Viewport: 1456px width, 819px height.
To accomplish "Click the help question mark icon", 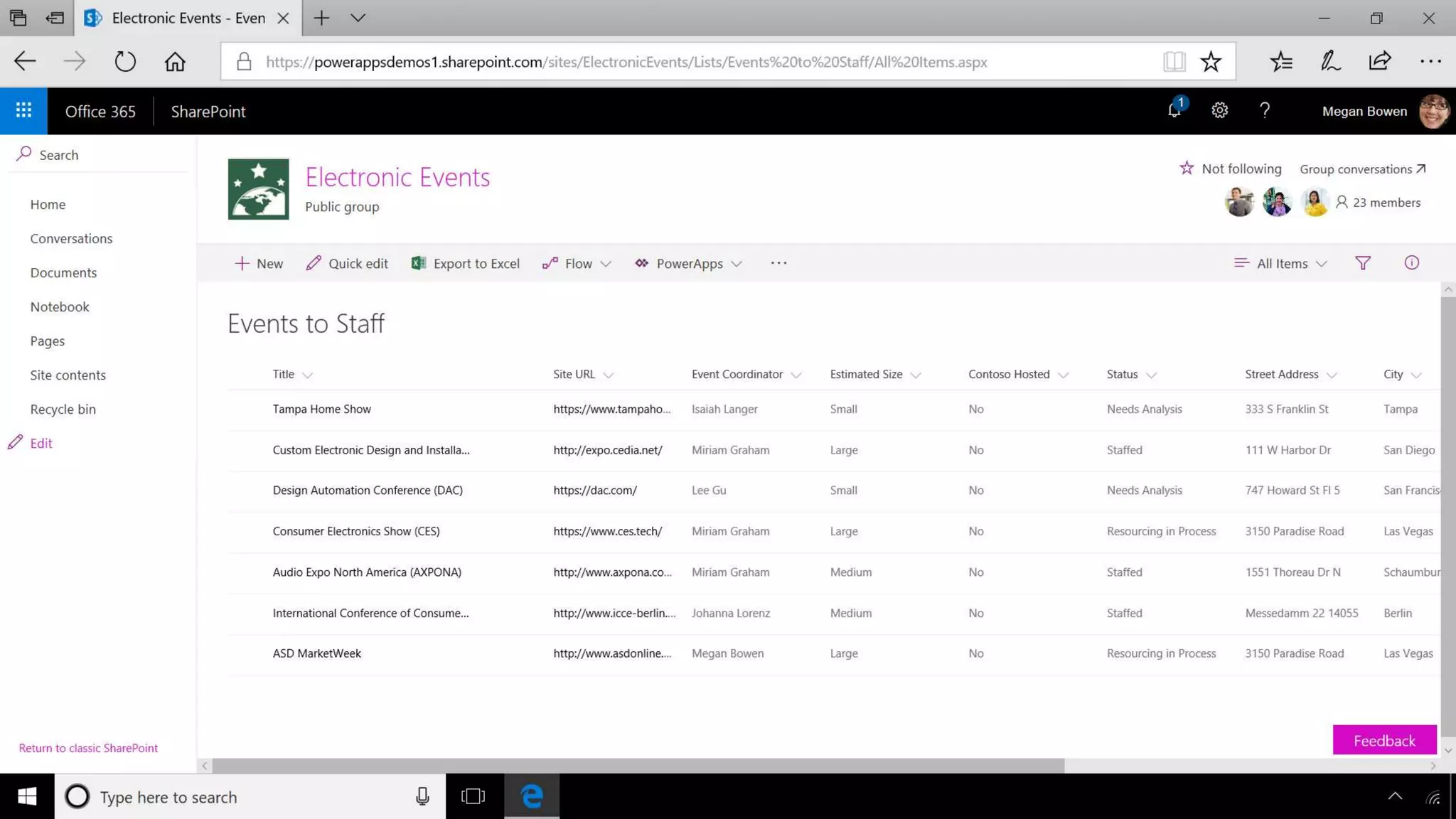I will 1264,110.
